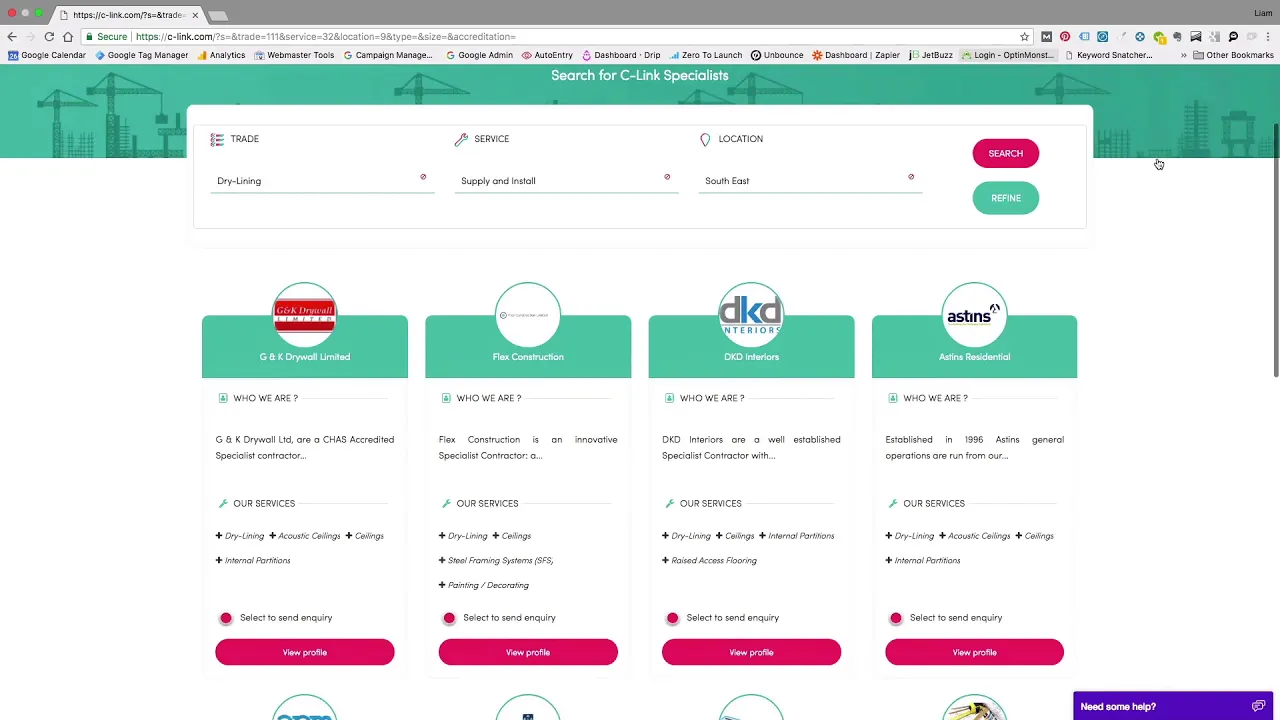Open the Campaign Manager bookmark
Screen dimensions: 1280x720
pos(388,55)
